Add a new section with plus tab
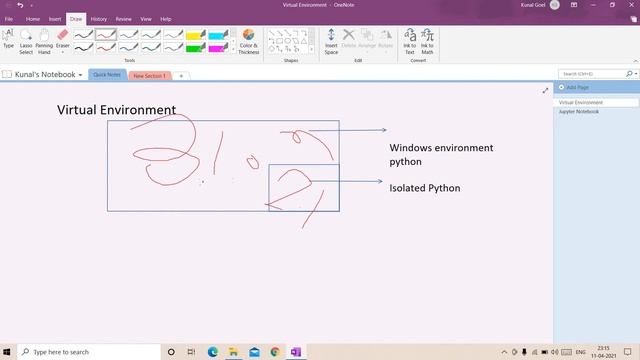Screen dimensions: 640x360 click(181, 76)
